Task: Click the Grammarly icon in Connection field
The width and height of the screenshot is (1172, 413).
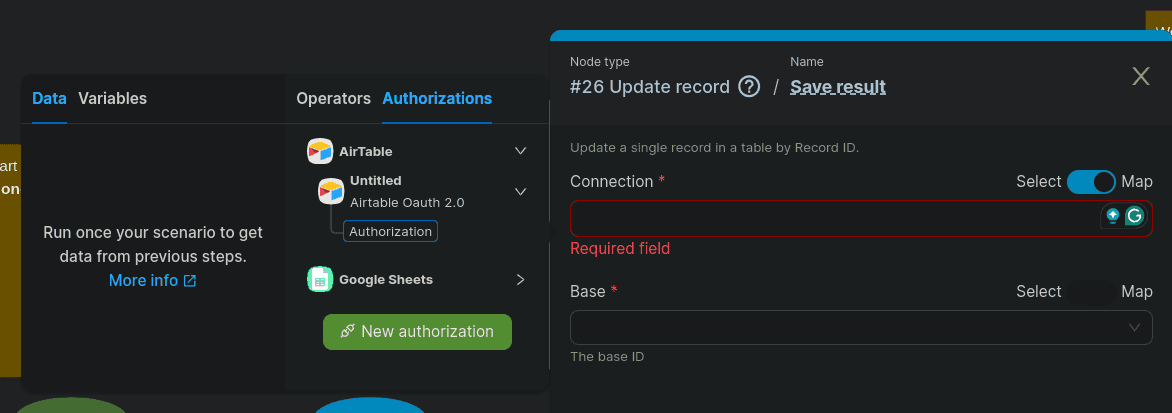Action: point(1134,216)
